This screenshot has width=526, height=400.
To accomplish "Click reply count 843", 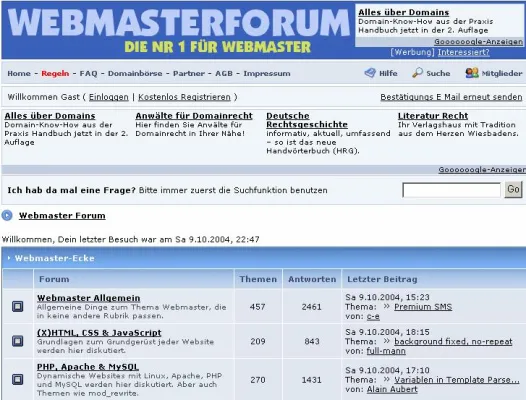I will [312, 341].
